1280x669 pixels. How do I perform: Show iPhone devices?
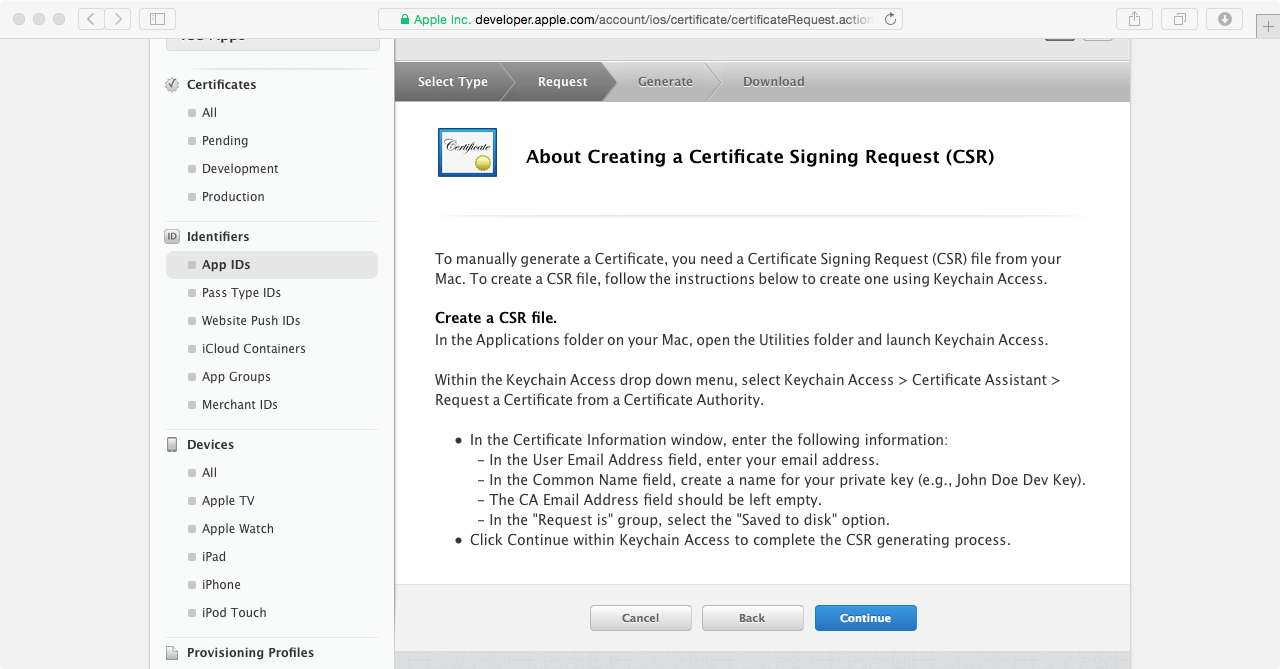[x=221, y=585]
